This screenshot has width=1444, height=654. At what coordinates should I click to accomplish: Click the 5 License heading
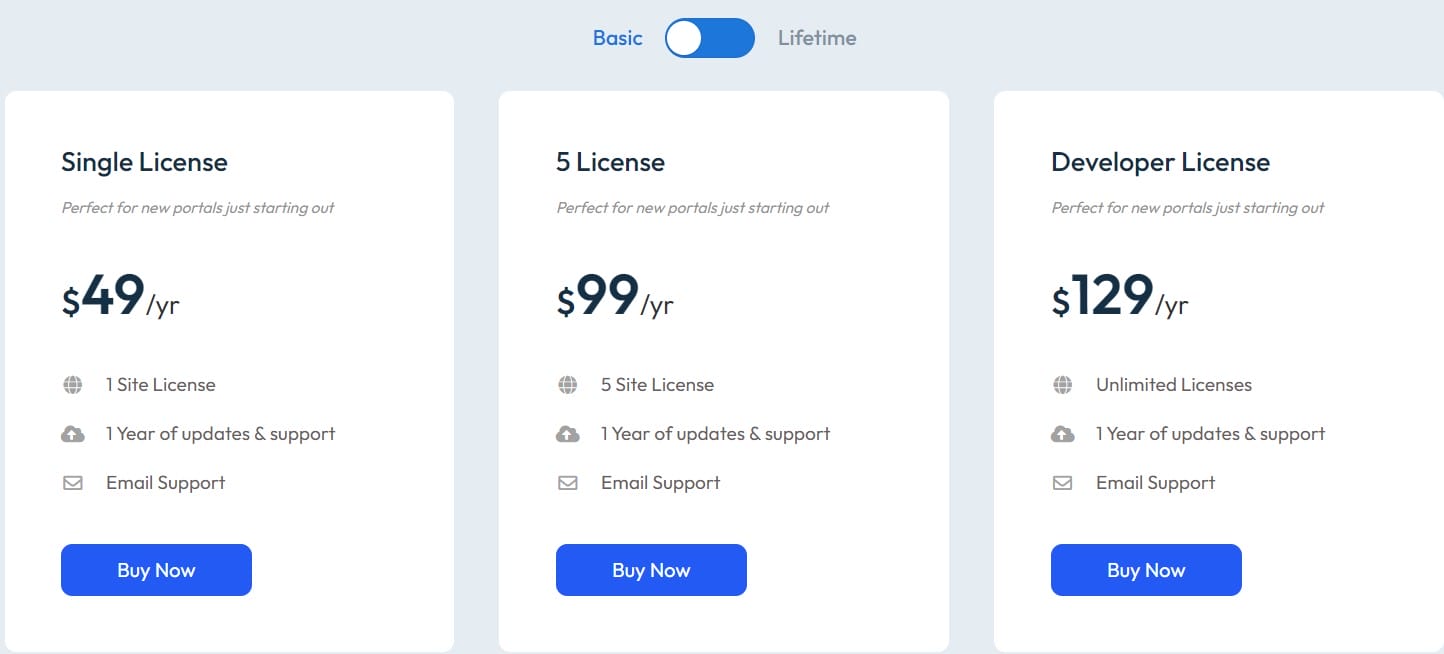tap(610, 162)
